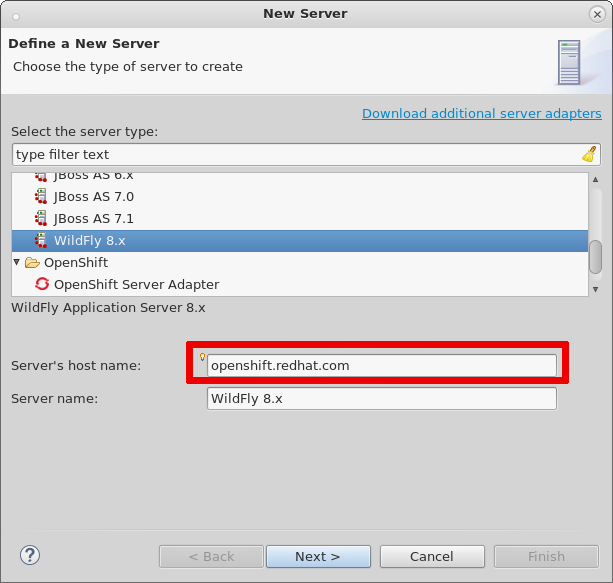Viewport: 613px width, 583px height.
Task: Click the disabled Finish button
Action: pos(546,556)
